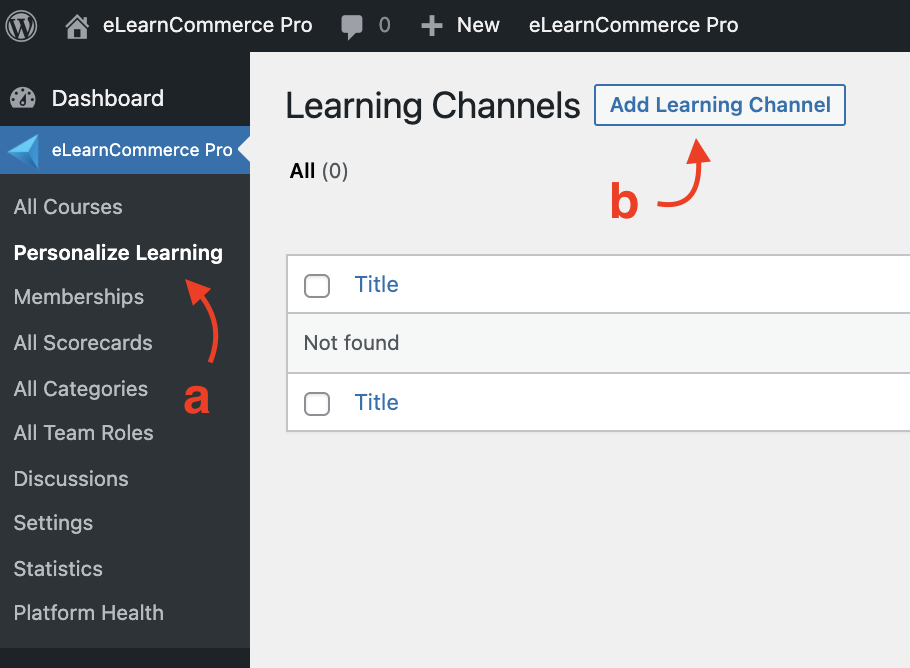Click the Add Learning Channel button
This screenshot has height=668, width=910.
coord(720,105)
